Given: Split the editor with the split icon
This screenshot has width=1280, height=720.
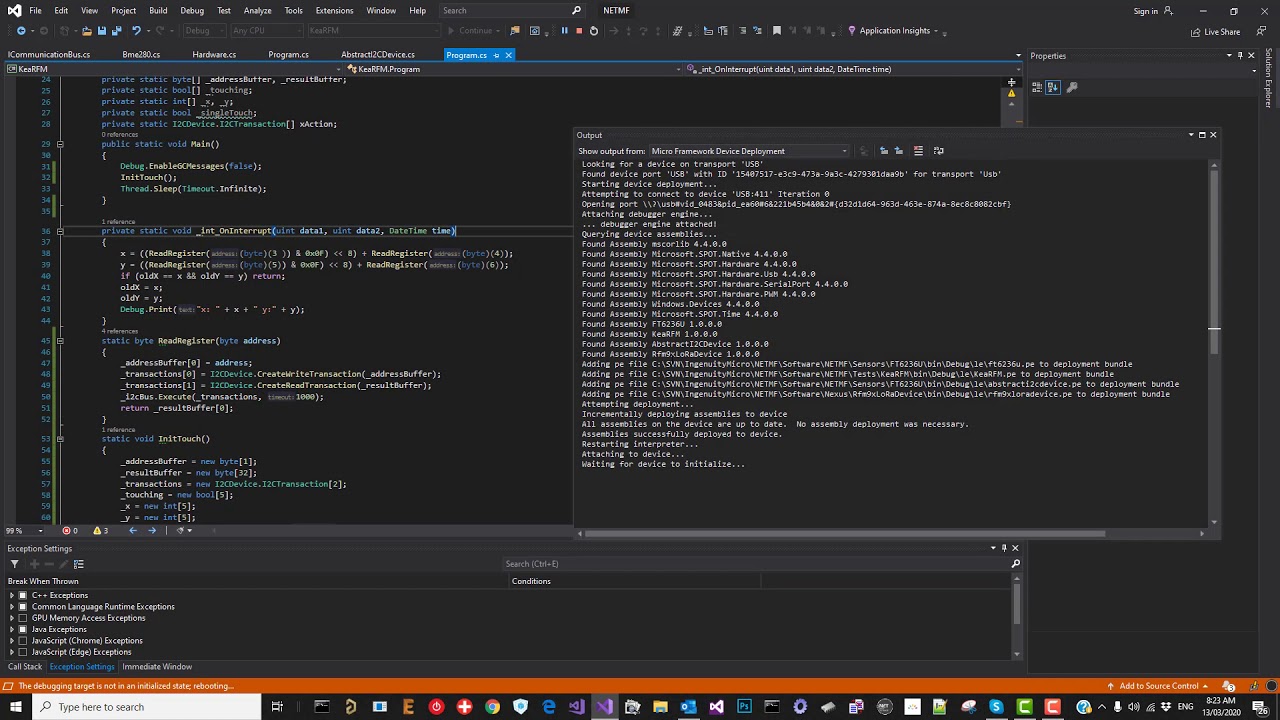Looking at the screenshot, I should pyautogui.click(x=1012, y=82).
